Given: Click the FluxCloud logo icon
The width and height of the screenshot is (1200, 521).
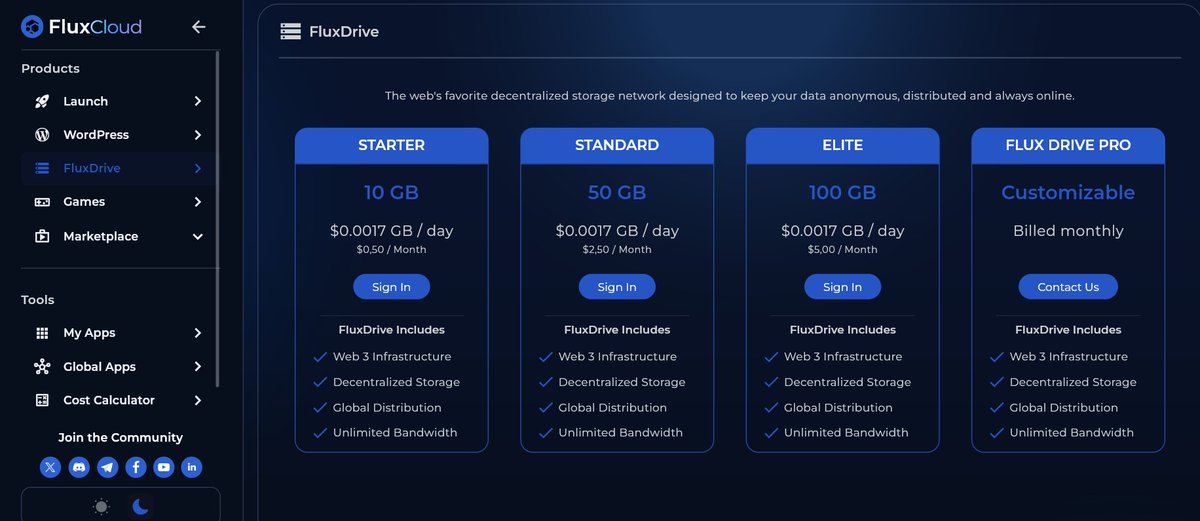Looking at the screenshot, I should coord(32,27).
